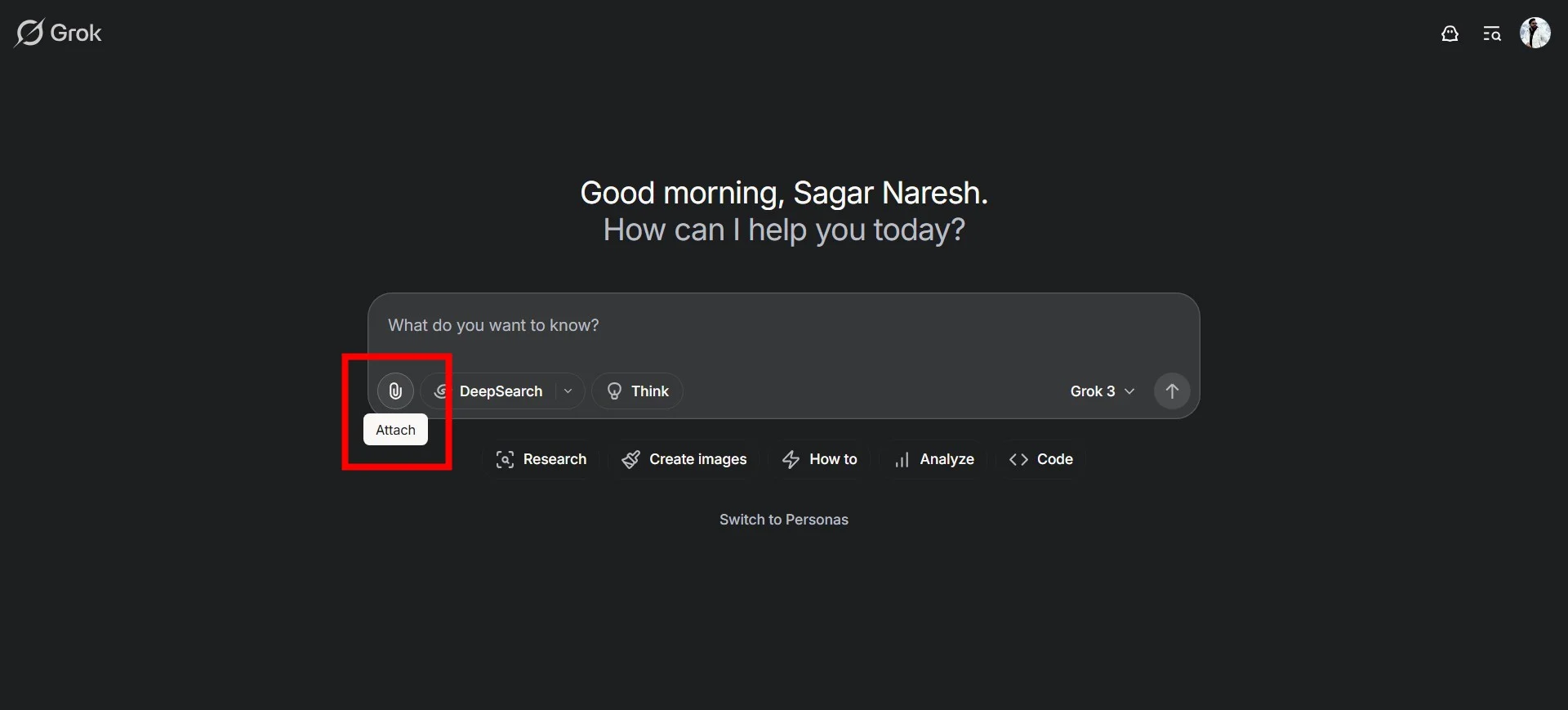
Task: Click the Grok logo icon
Action: 29,33
